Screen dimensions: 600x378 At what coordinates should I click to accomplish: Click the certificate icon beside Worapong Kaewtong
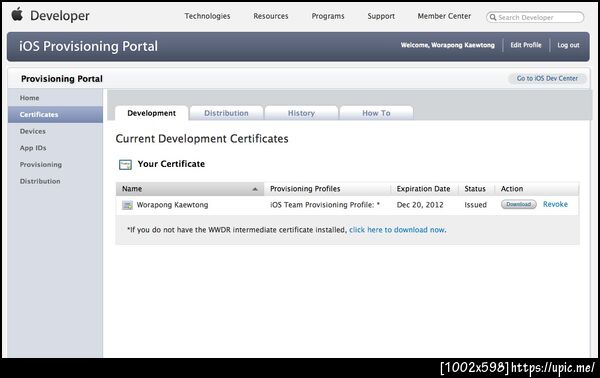coord(127,205)
